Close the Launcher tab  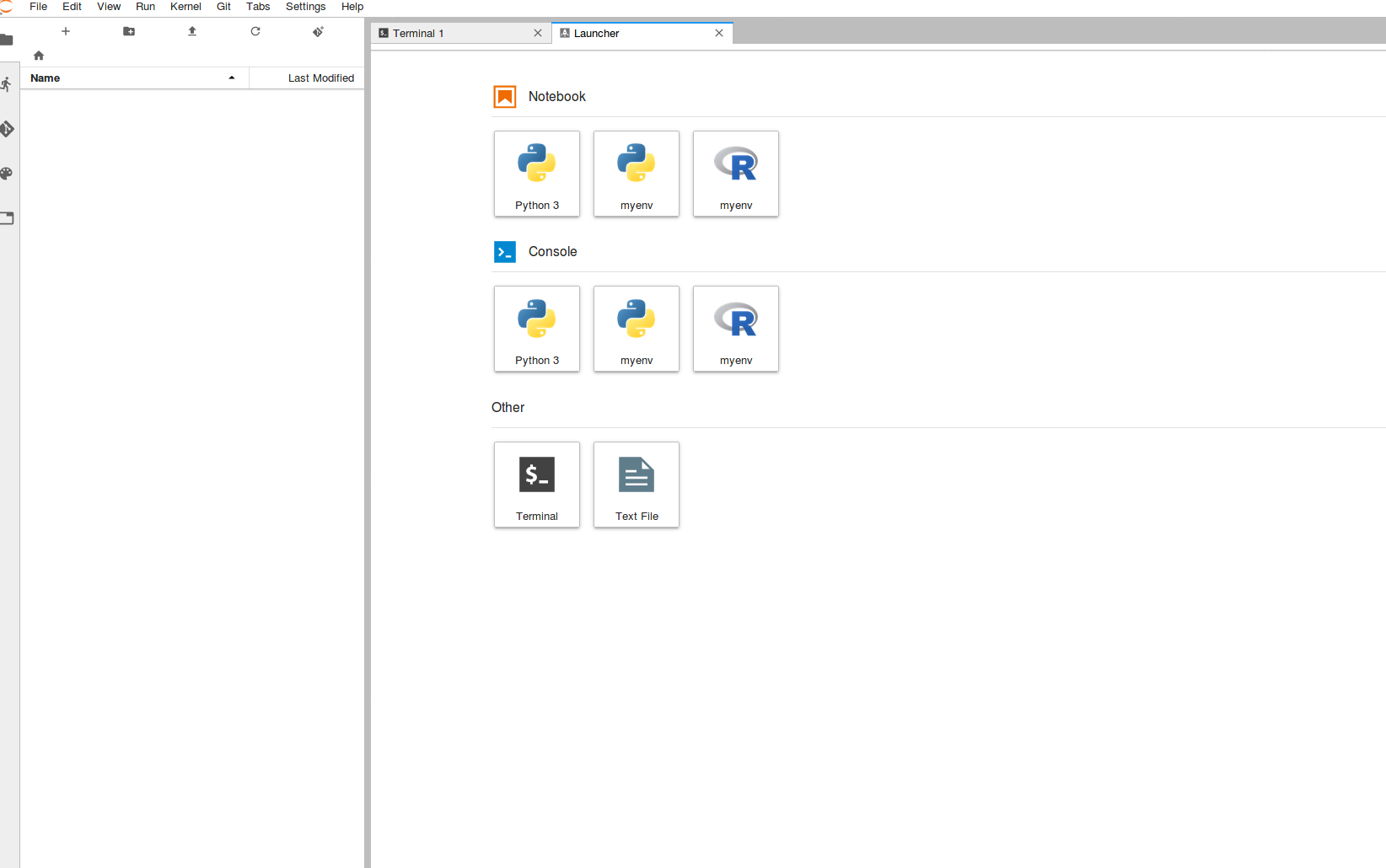point(719,34)
